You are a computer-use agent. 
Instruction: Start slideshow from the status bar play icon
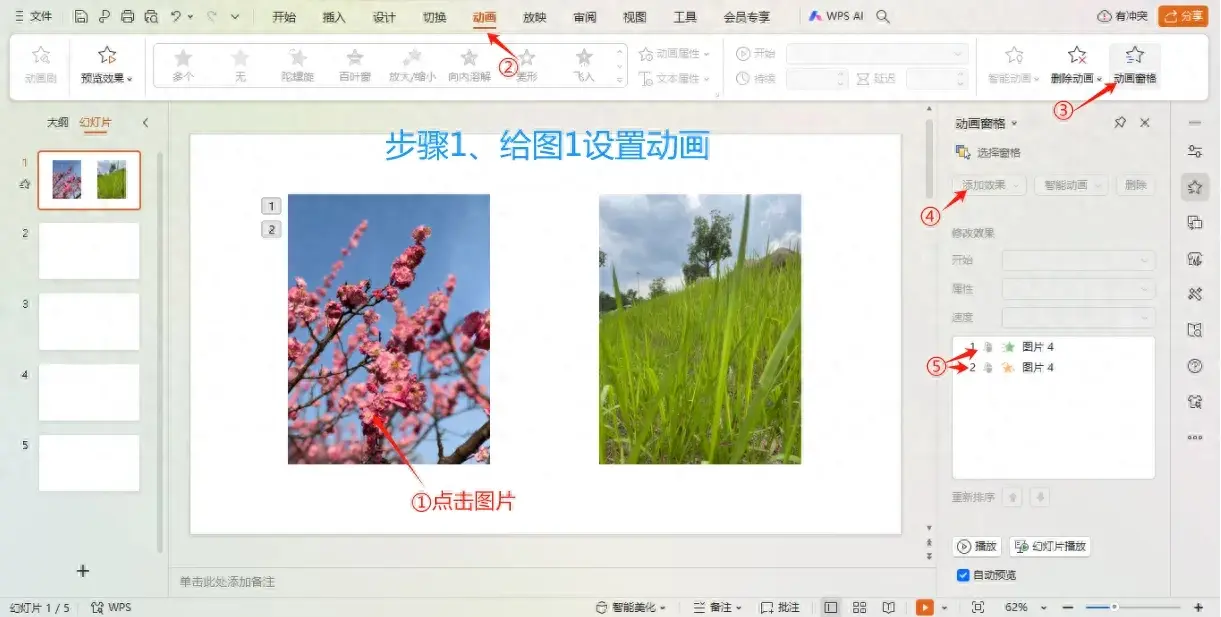click(x=925, y=607)
